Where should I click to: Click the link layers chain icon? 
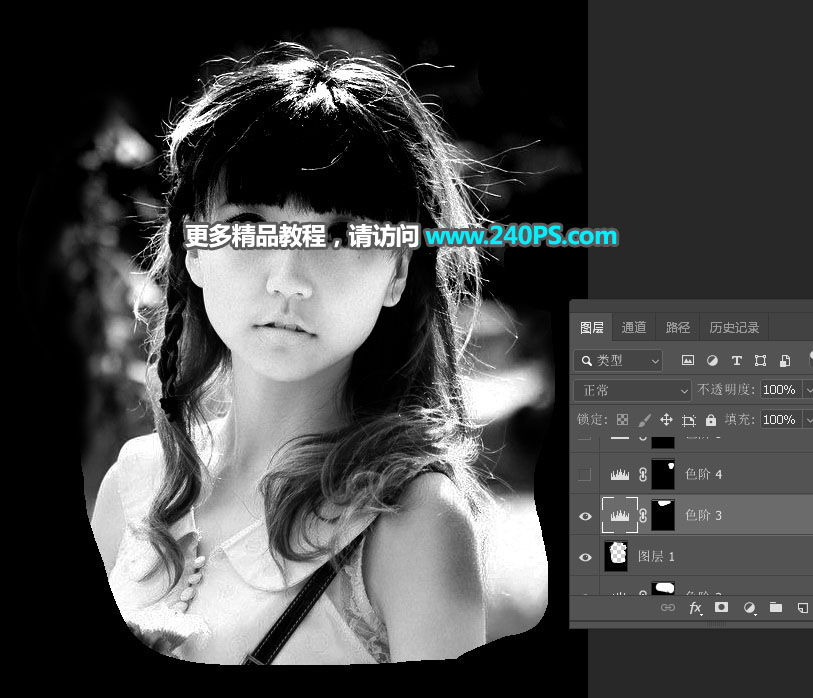(x=668, y=607)
